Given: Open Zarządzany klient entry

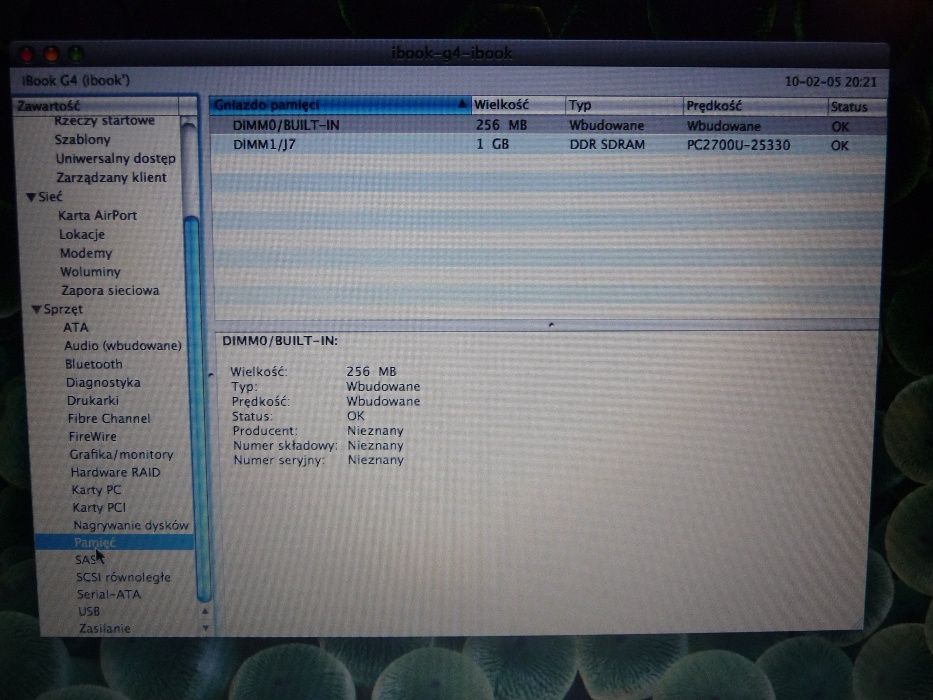Looking at the screenshot, I should point(111,177).
